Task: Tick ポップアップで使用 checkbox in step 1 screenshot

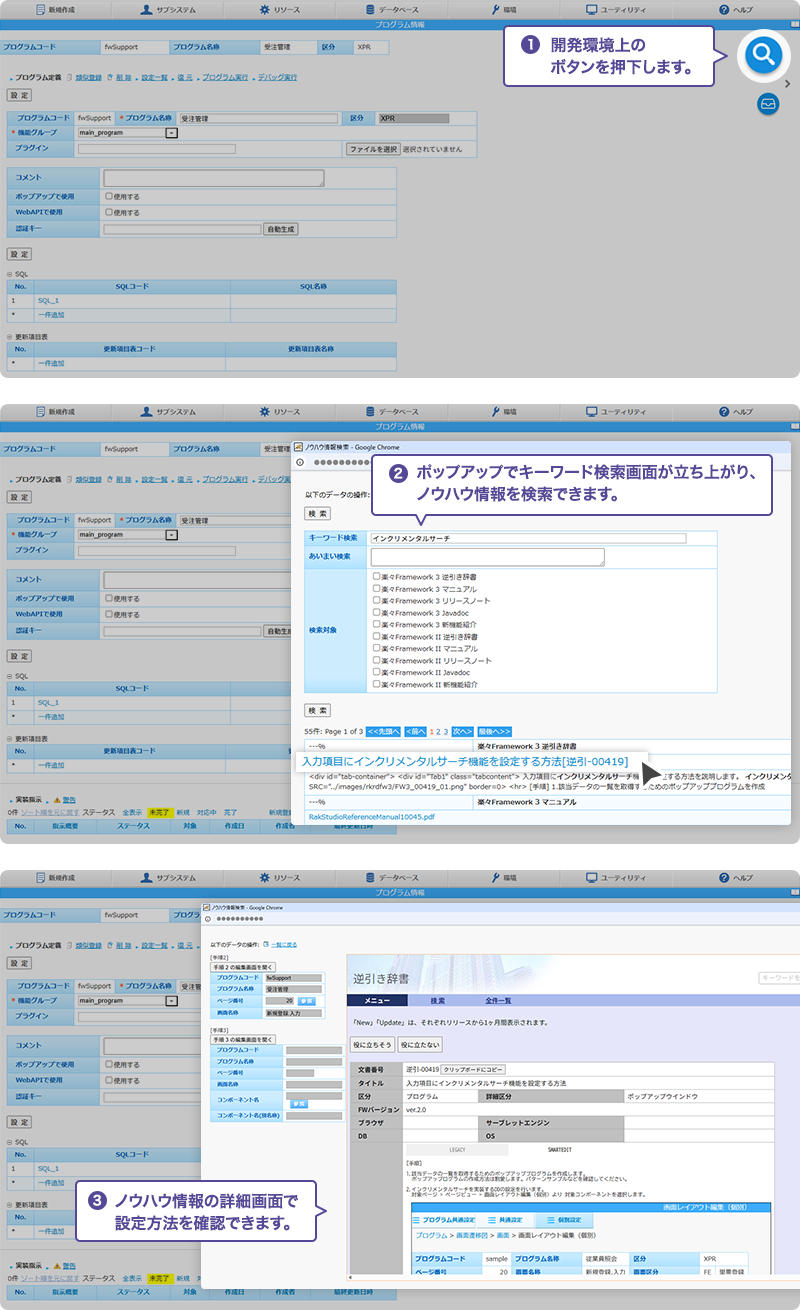Action: 109,196
